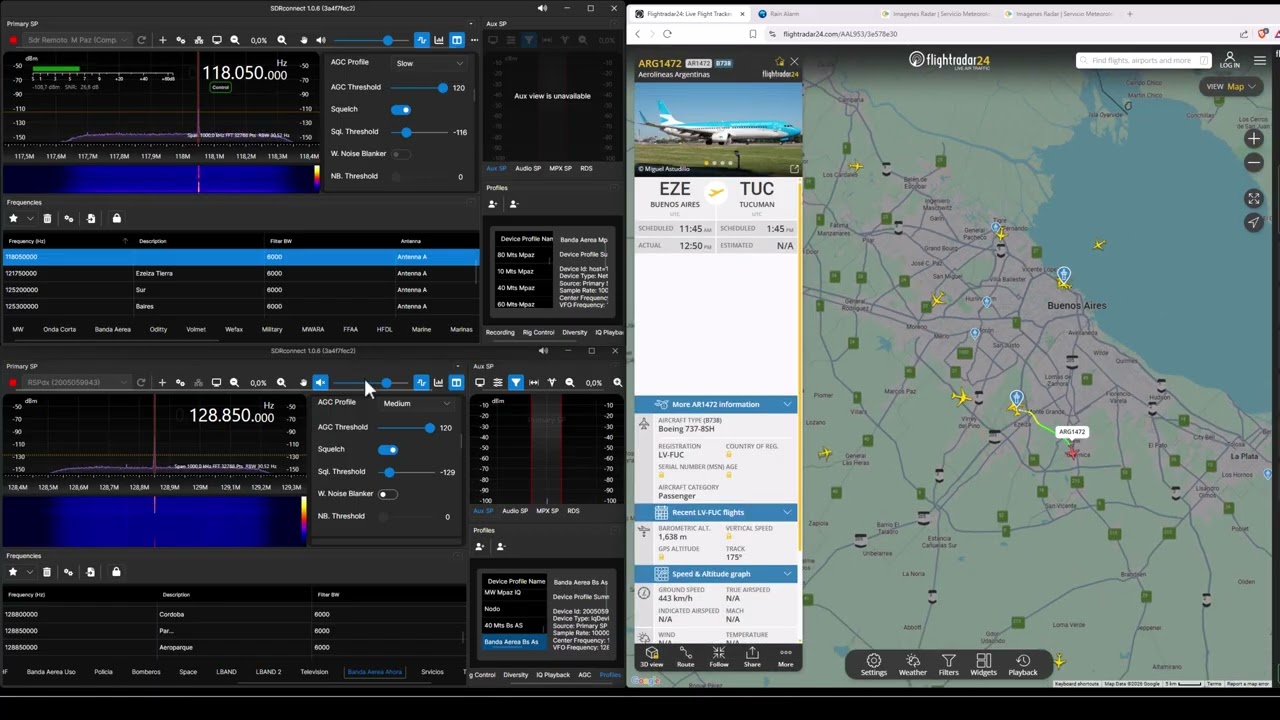The width and height of the screenshot is (1280, 720).
Task: Select Banda Aerea tab in top frequency banks
Action: (112, 329)
